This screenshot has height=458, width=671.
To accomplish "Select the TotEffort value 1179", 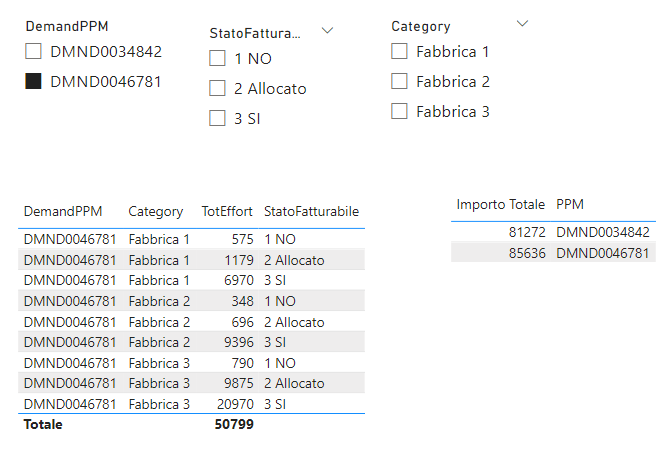I will click(239, 260).
